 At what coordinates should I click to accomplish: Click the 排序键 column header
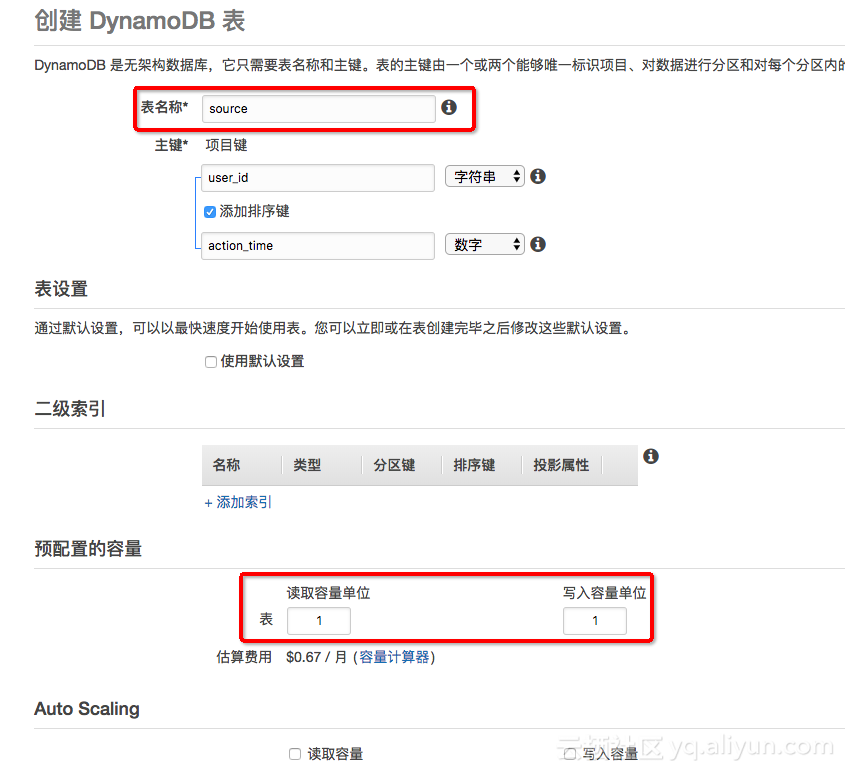coord(472,465)
